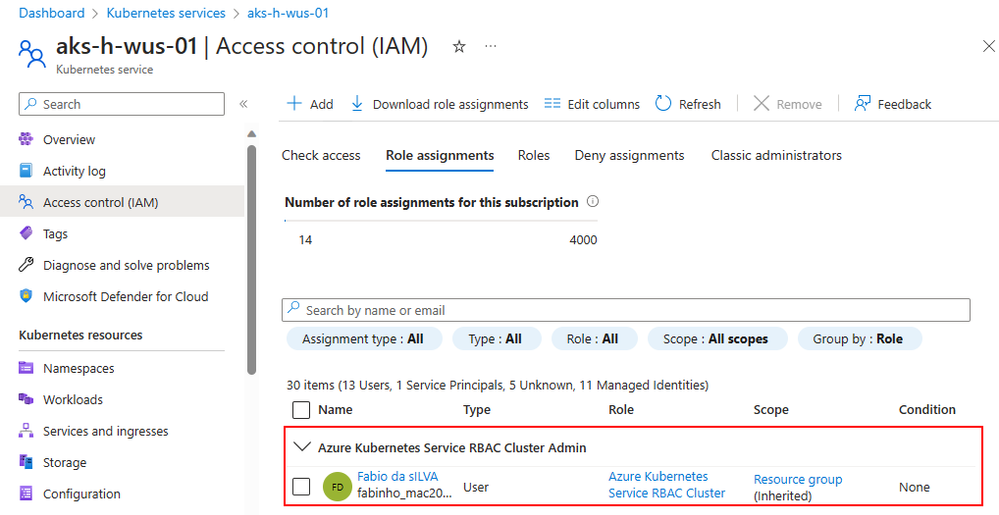Switch to the Check access tab
The width and height of the screenshot is (999, 515).
point(321,155)
